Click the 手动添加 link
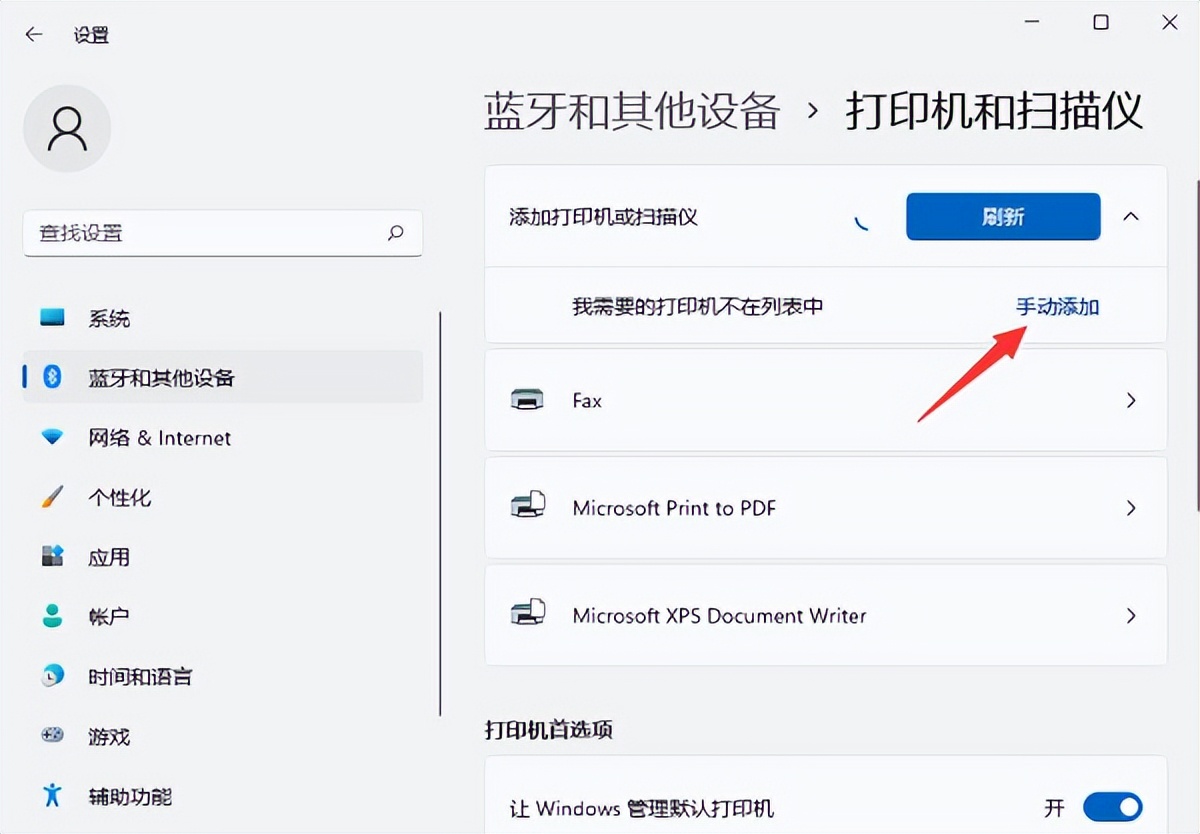 point(1056,307)
